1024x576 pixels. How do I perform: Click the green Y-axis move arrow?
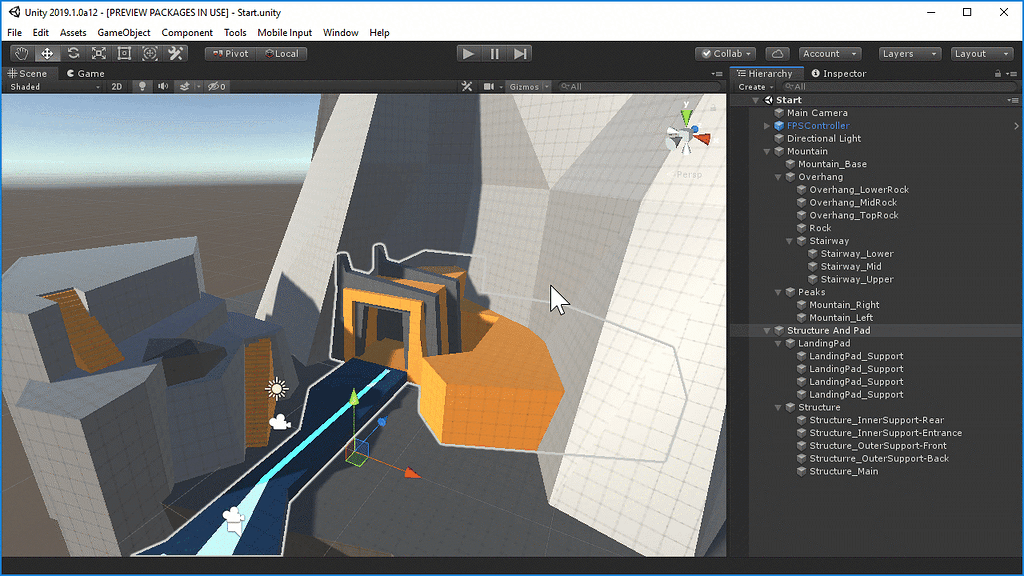[353, 398]
